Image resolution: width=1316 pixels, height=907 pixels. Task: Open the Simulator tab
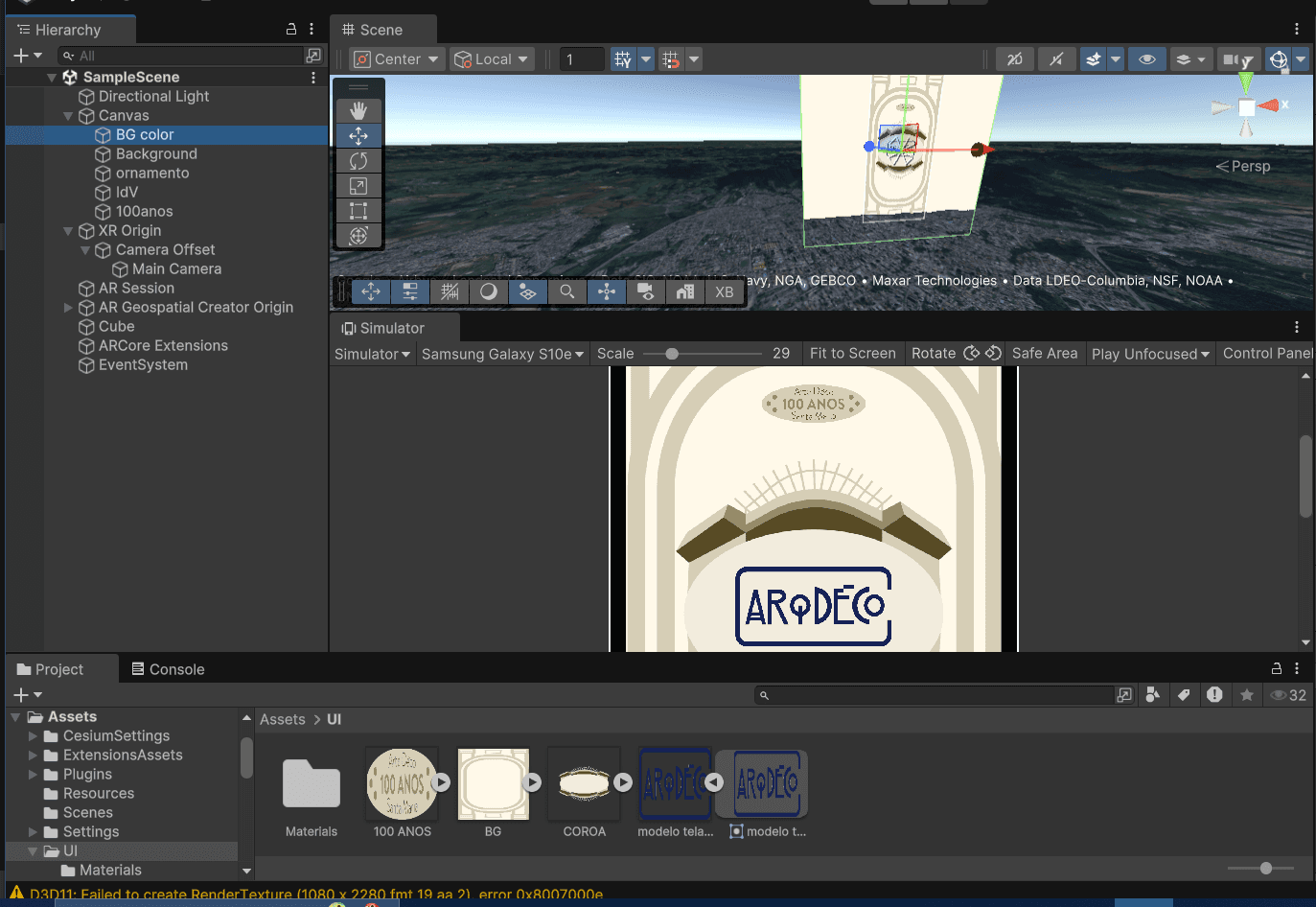383,328
